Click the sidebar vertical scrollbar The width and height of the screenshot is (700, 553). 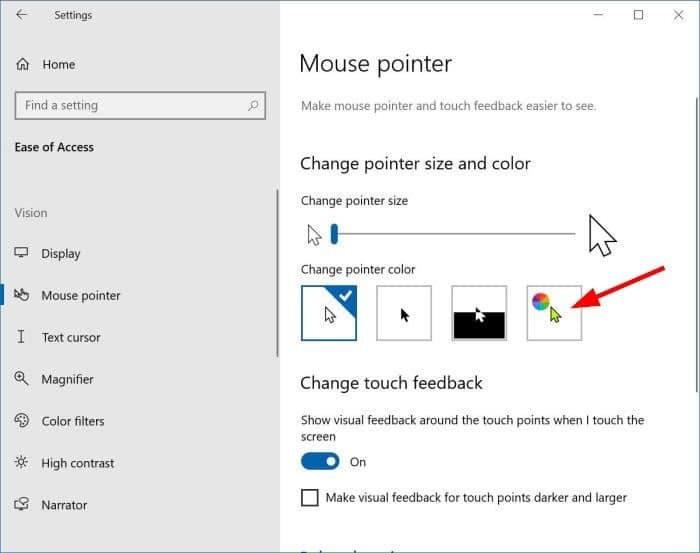(277, 273)
